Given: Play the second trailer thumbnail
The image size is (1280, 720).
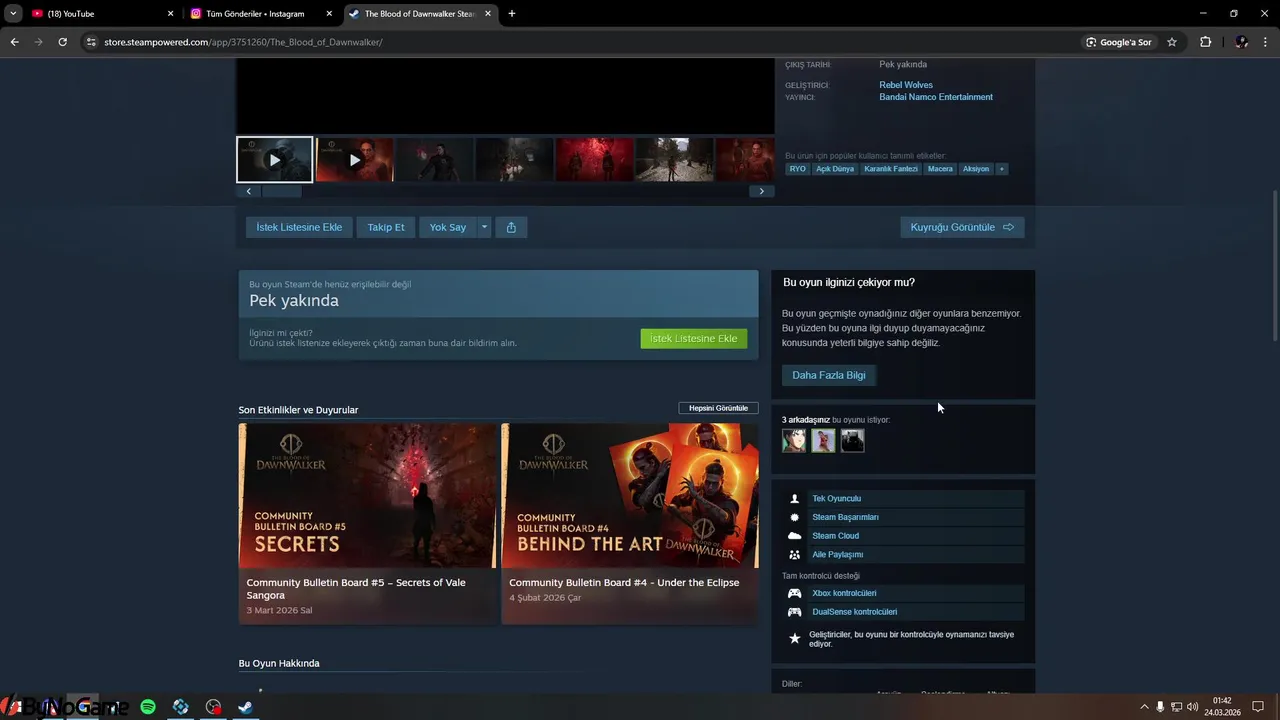Looking at the screenshot, I should pos(355,160).
